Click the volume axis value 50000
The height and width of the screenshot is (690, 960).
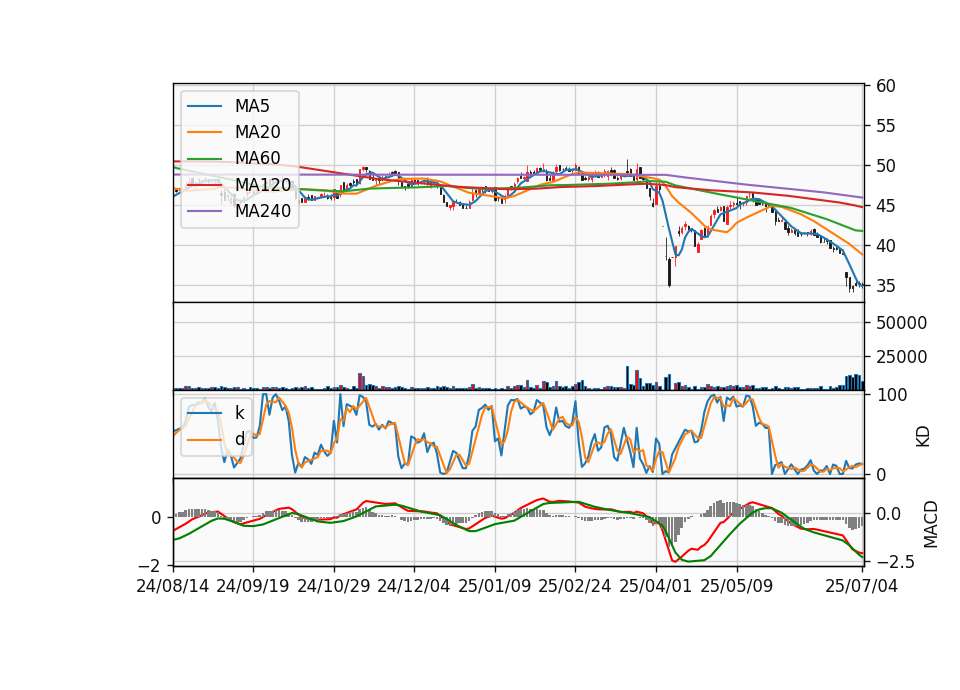(901, 323)
